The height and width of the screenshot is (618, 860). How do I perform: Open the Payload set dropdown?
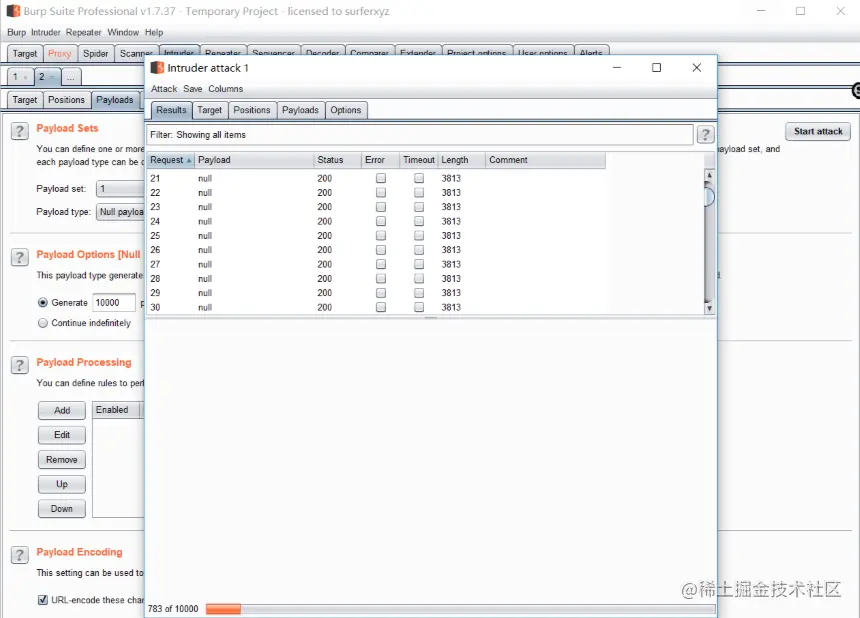(x=120, y=189)
